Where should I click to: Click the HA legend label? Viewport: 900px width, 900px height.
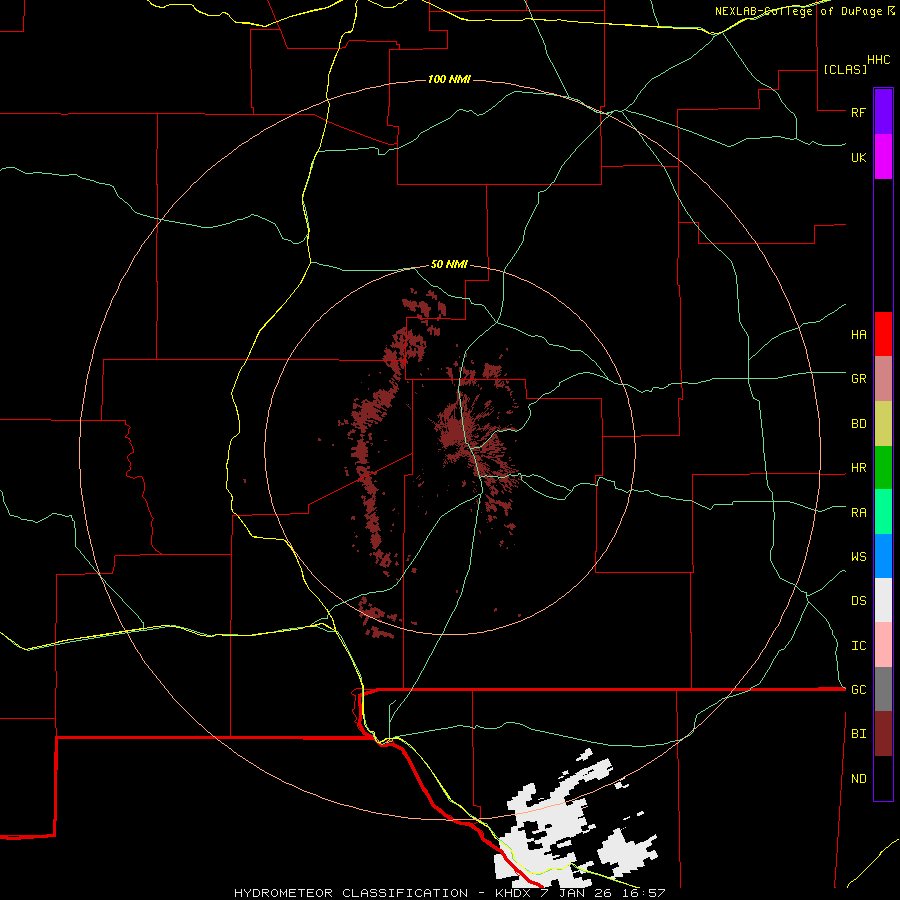[858, 335]
